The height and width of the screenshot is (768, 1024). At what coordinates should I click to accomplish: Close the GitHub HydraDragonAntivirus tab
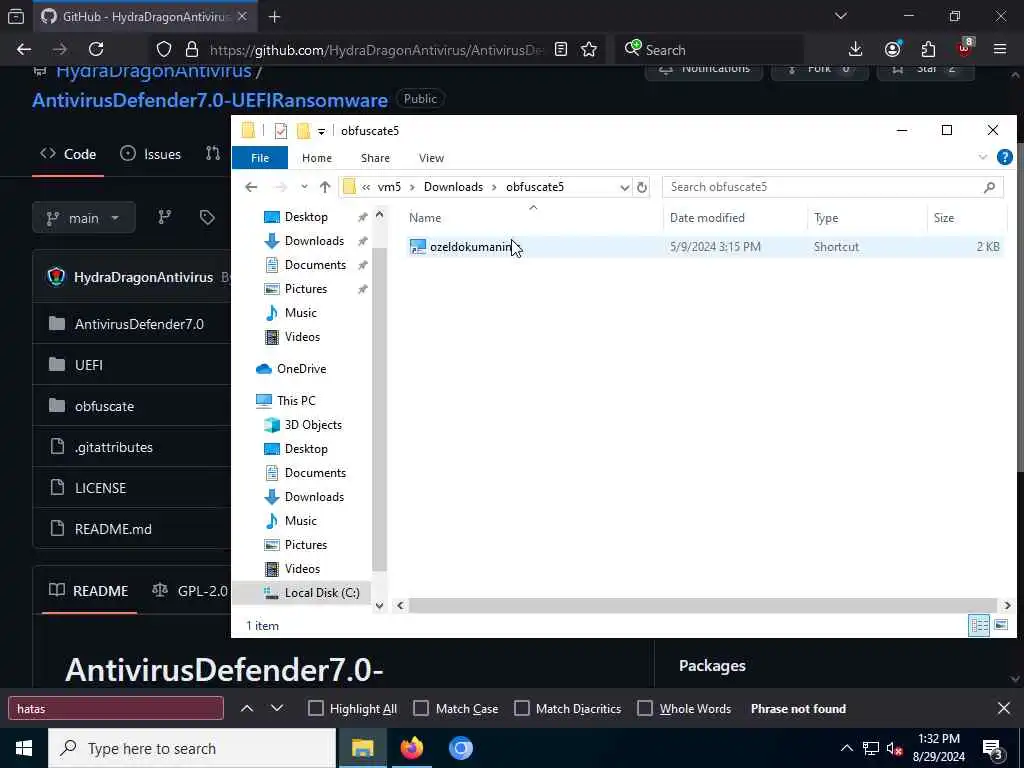[242, 16]
